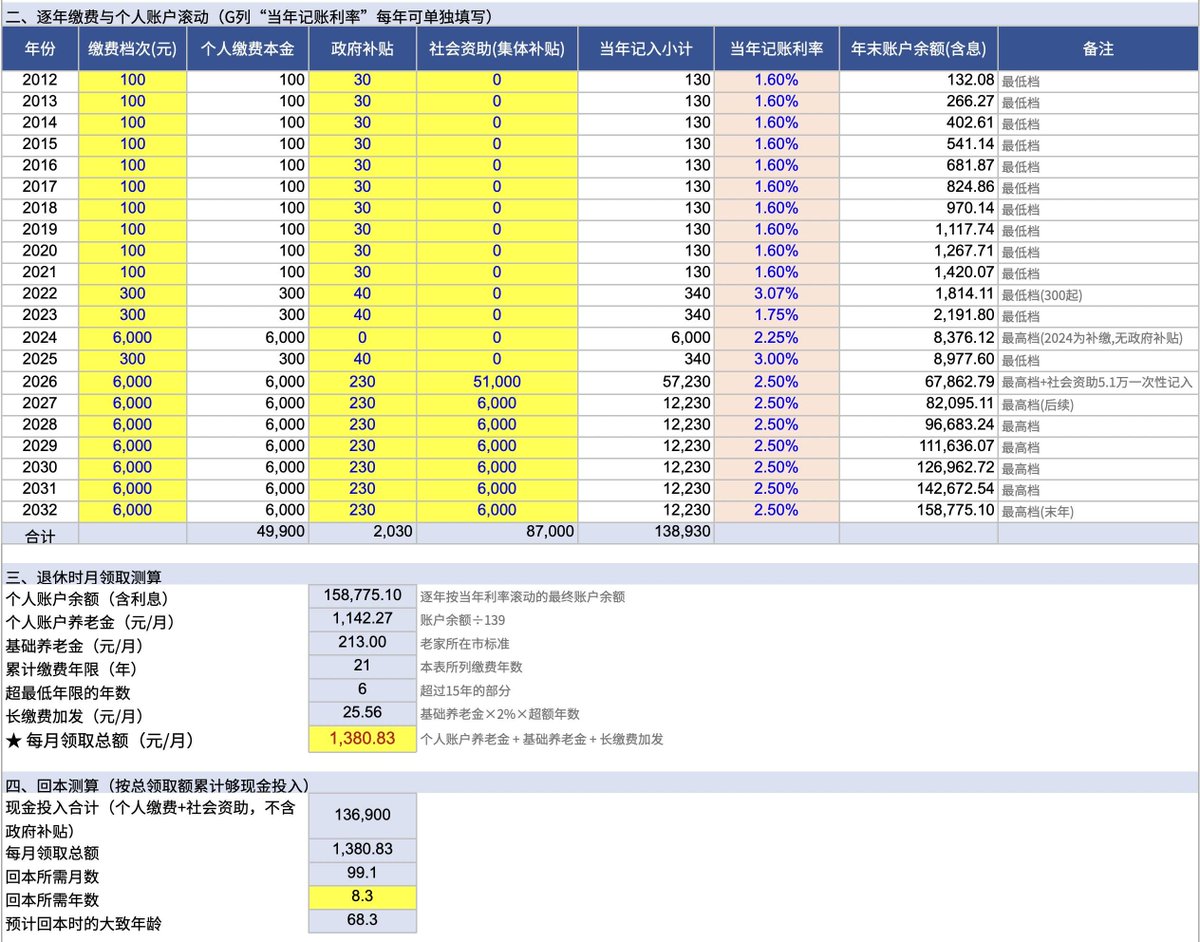Click the balance cell 1,814.11

(x=918, y=294)
